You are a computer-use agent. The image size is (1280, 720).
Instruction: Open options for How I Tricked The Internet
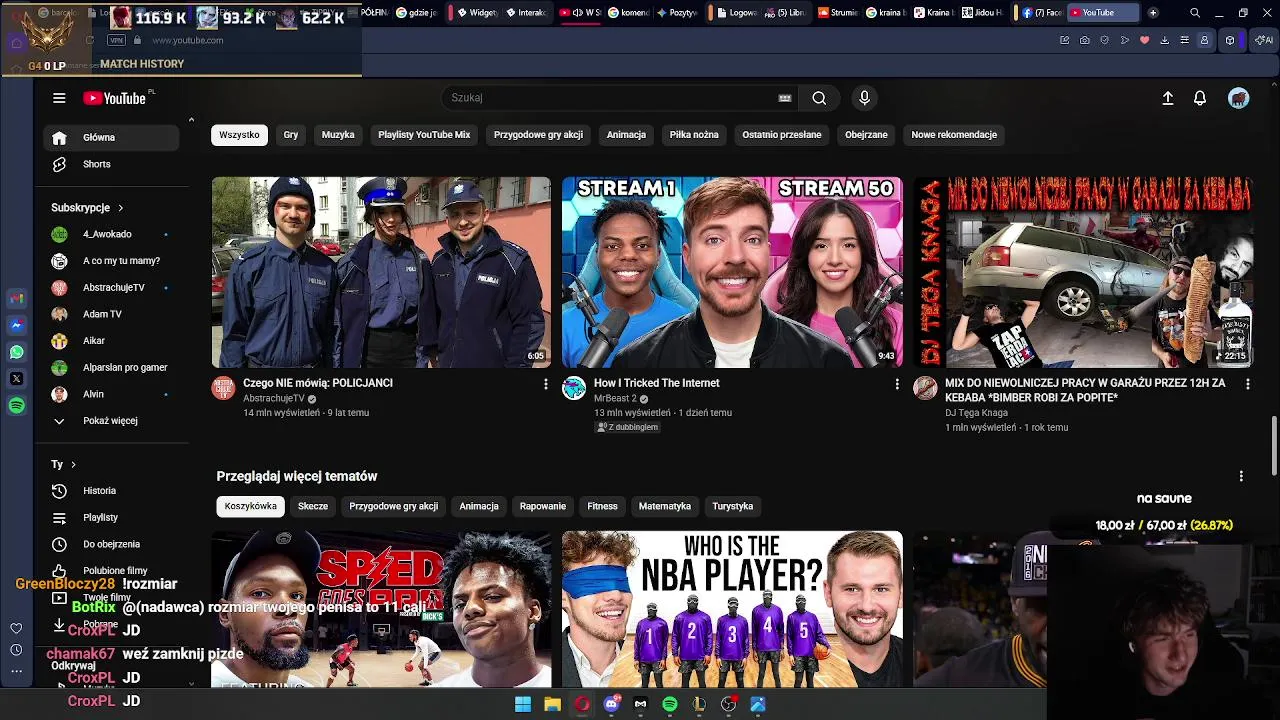tap(896, 384)
